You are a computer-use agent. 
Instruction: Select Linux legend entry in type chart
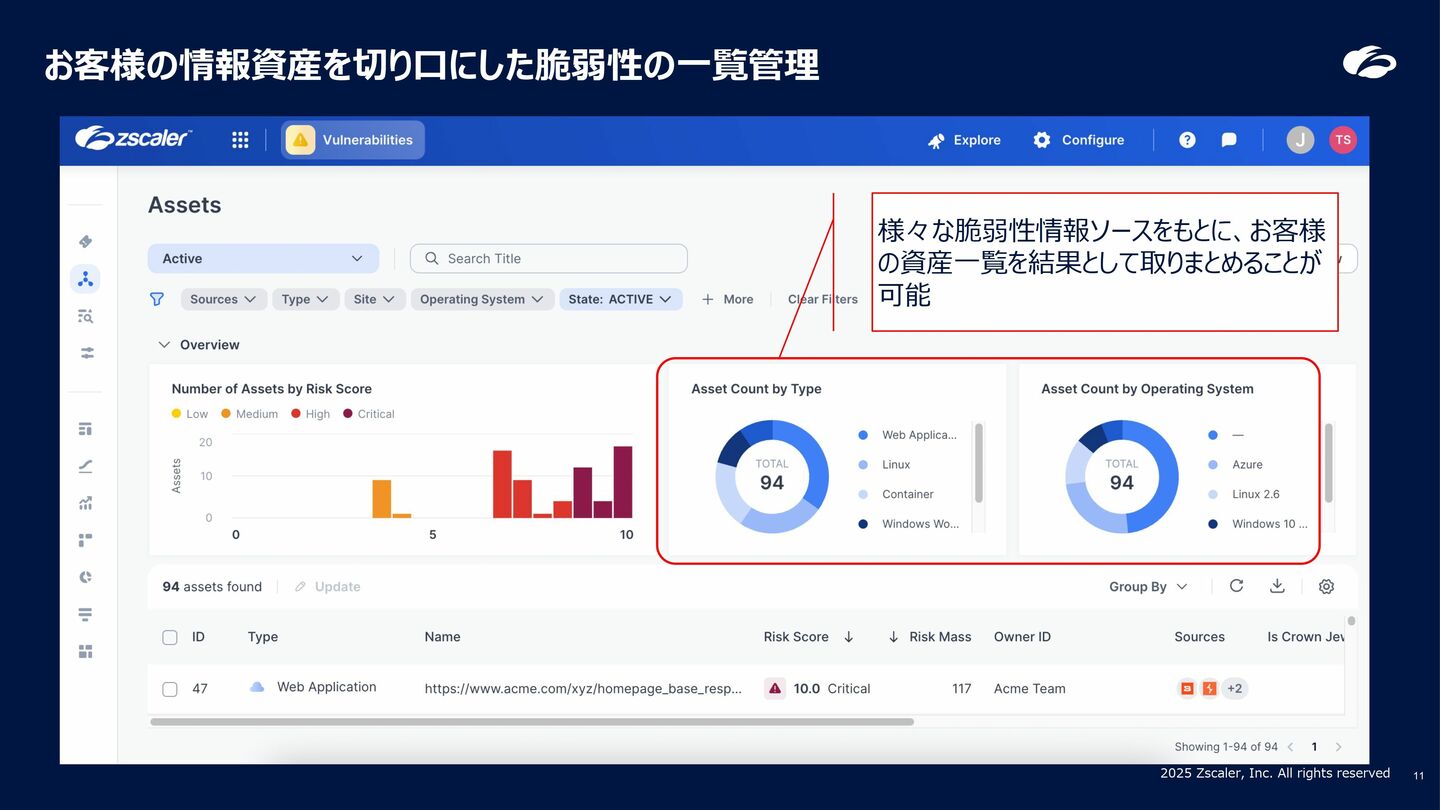[884, 465]
